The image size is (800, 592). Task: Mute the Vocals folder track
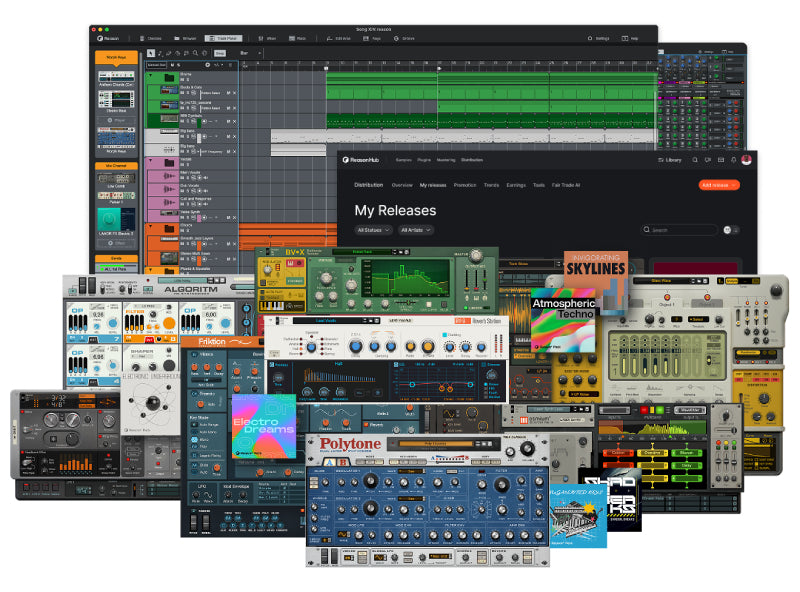[182, 165]
